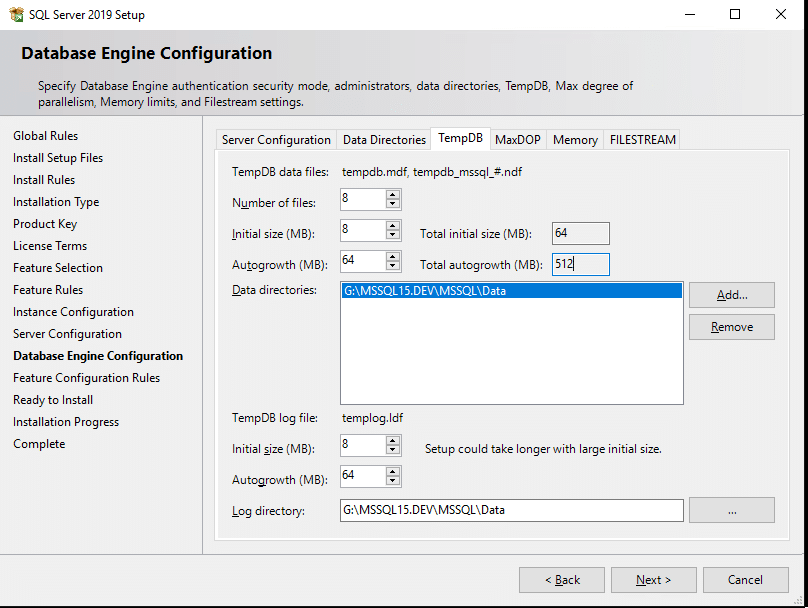
Task: Click Add to add a data directory
Action: (731, 295)
